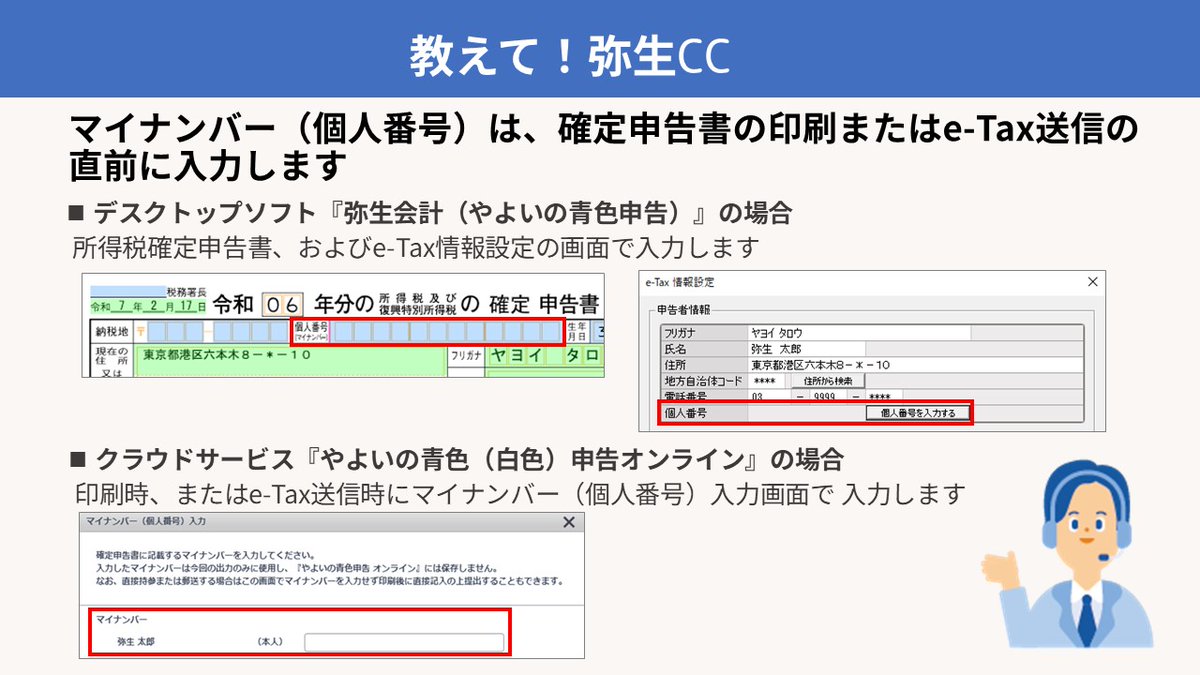Click the 教えて！弥生CC header title
Viewport: 1200px width, 675px height.
569,56
